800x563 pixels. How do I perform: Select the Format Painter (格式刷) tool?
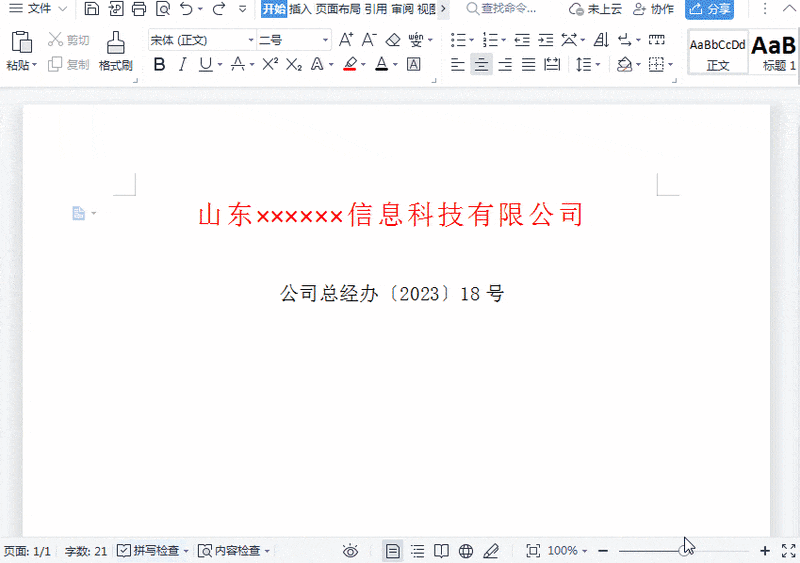pyautogui.click(x=116, y=51)
